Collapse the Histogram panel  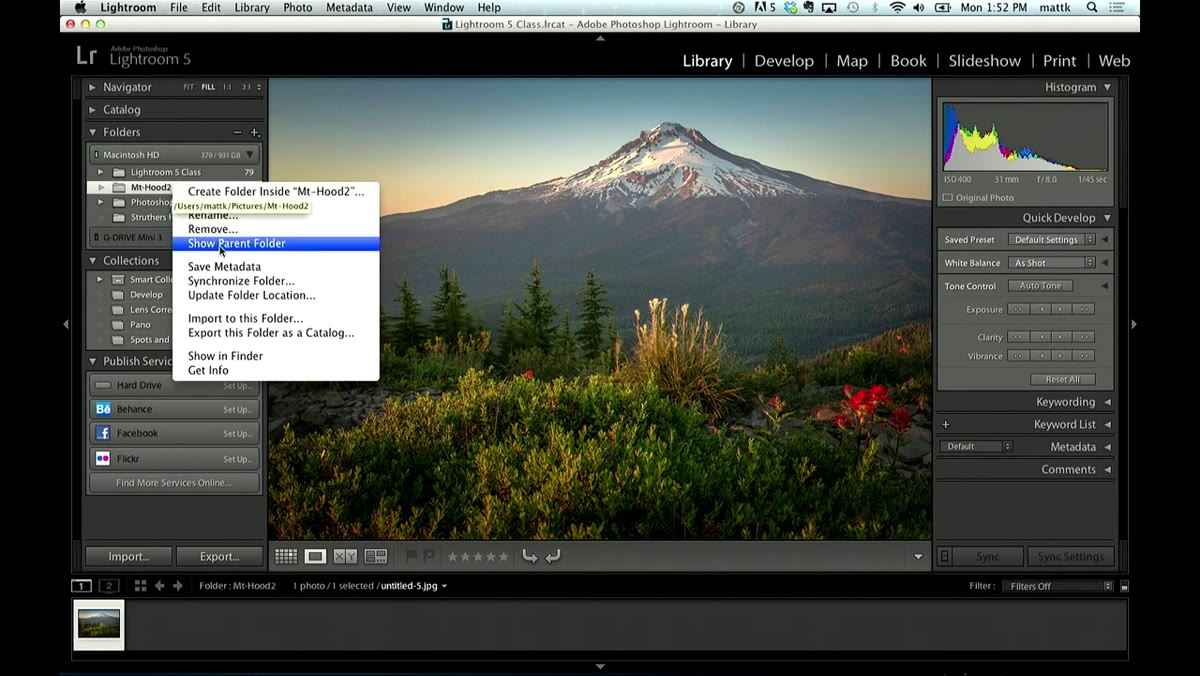coord(1107,87)
